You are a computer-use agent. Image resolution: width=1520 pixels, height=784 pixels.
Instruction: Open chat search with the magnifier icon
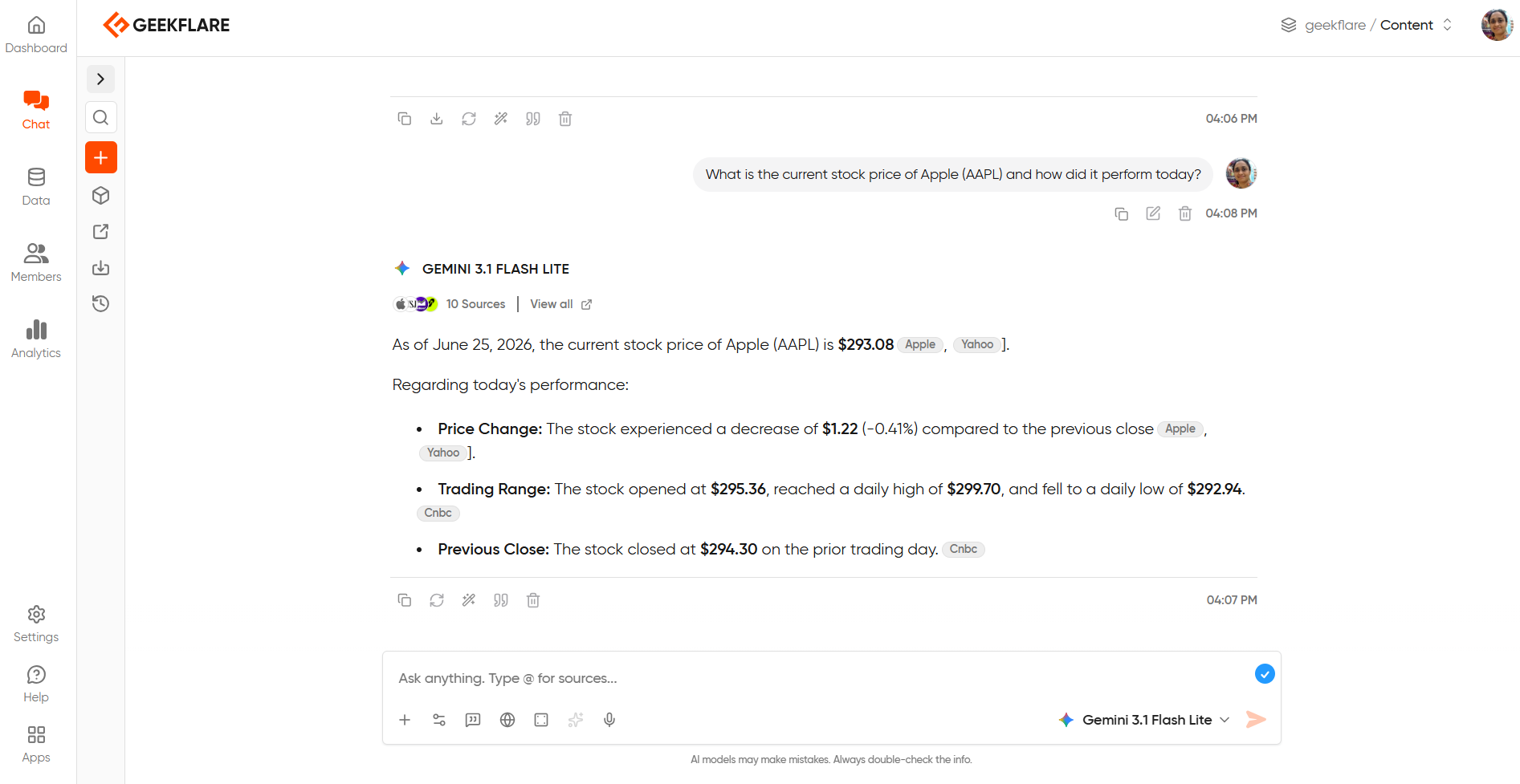(100, 118)
